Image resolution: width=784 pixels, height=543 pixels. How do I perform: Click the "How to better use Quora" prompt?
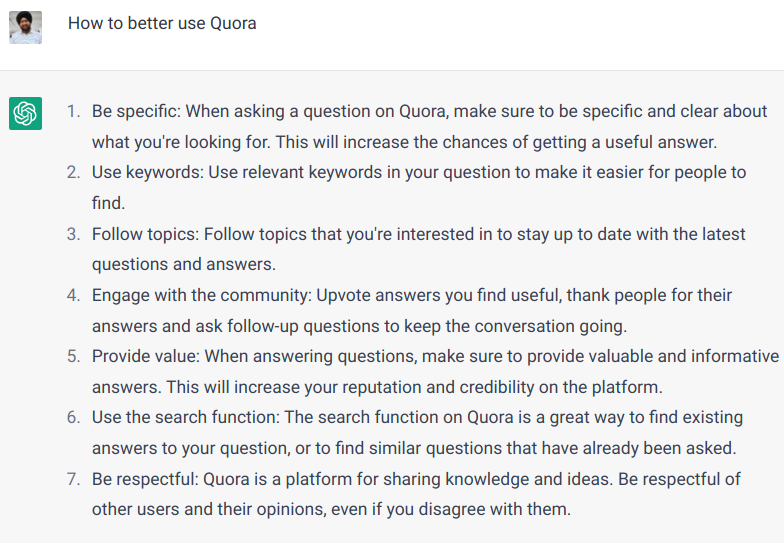click(x=162, y=23)
